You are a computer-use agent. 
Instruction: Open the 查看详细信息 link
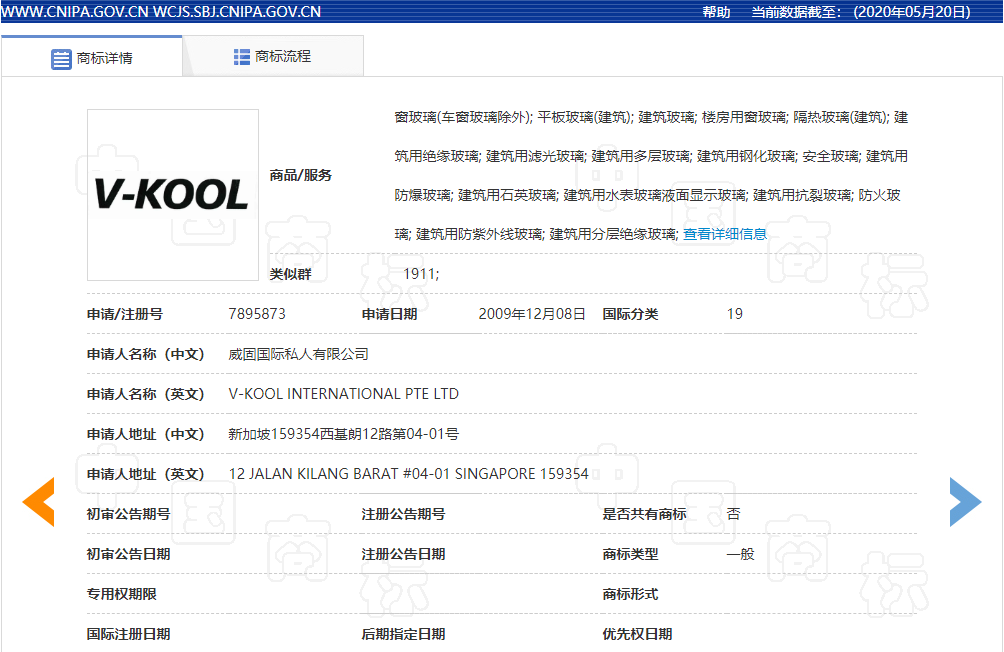click(x=725, y=234)
